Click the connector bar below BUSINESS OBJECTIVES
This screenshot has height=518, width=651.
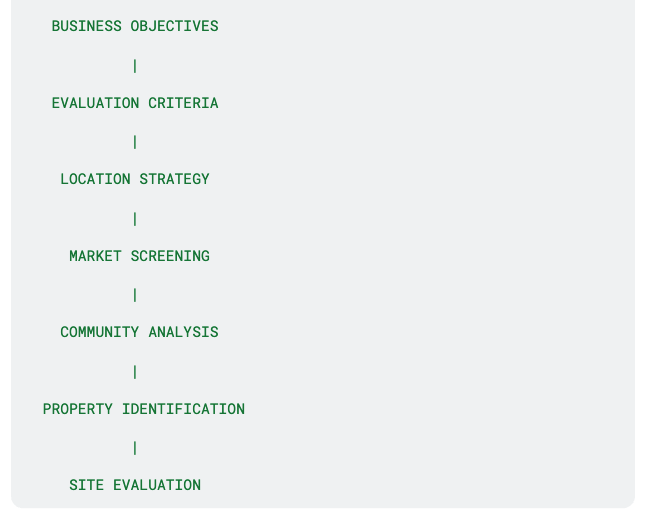coord(135,66)
